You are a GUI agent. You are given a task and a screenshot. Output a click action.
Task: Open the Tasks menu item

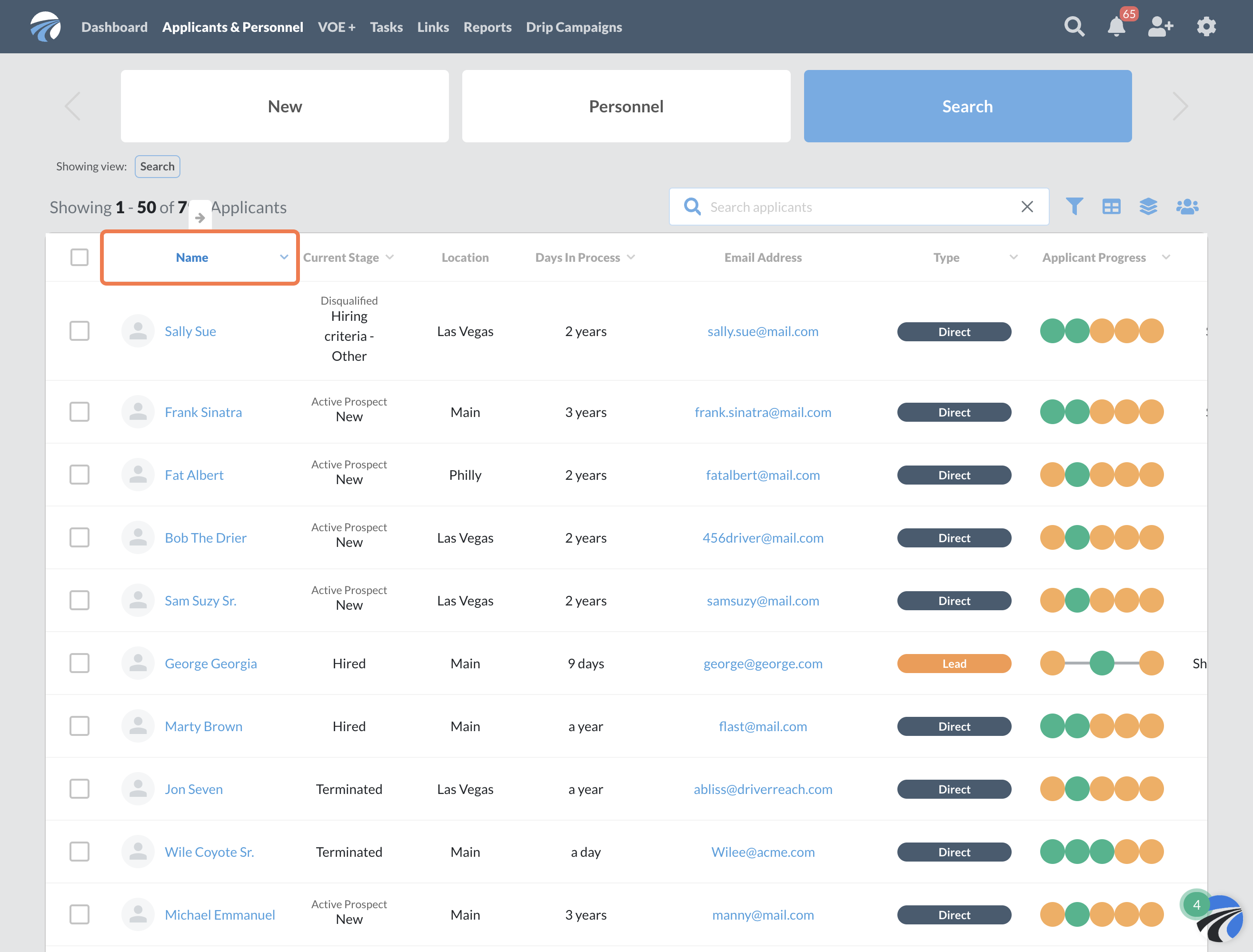pos(387,27)
